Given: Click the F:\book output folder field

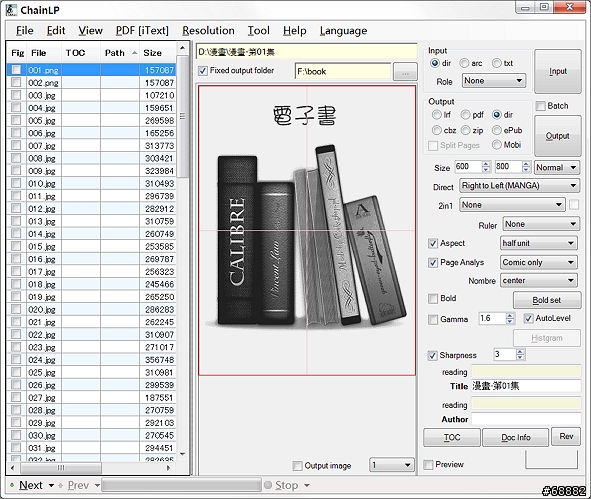Looking at the screenshot, I should [343, 71].
